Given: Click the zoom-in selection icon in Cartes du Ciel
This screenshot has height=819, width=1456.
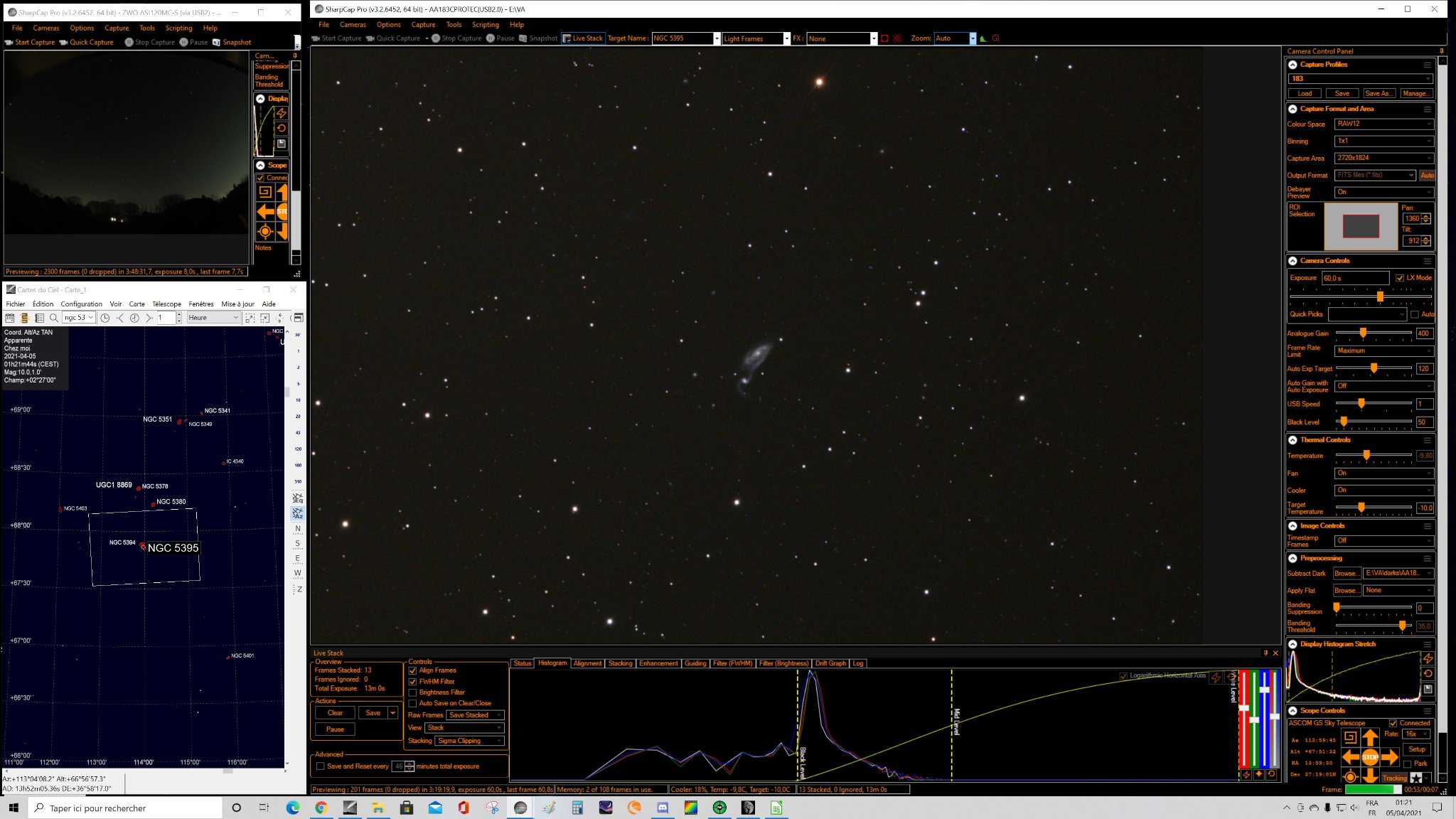Looking at the screenshot, I should (x=250, y=318).
